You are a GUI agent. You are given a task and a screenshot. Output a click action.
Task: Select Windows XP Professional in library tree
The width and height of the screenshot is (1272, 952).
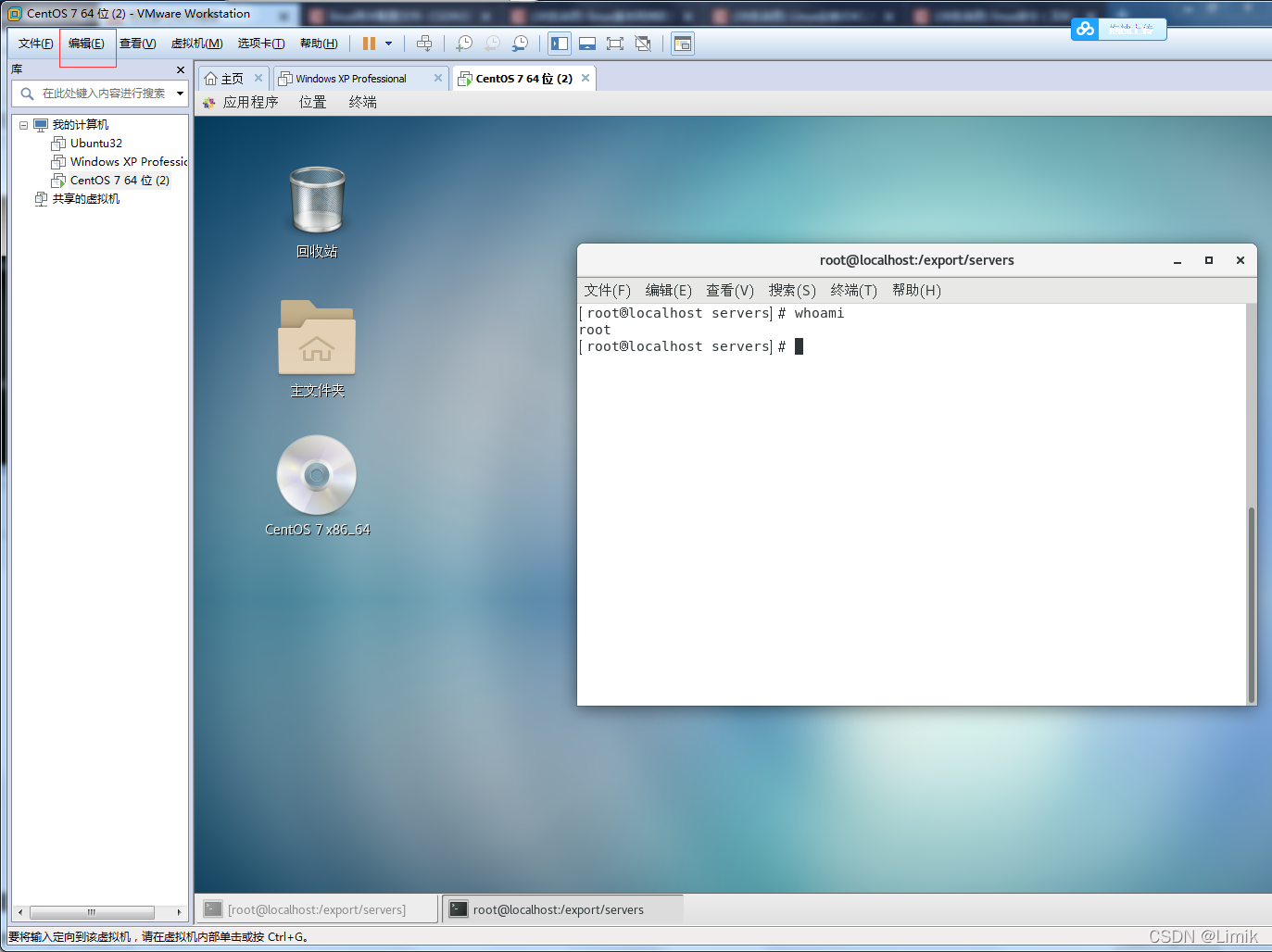(x=120, y=162)
